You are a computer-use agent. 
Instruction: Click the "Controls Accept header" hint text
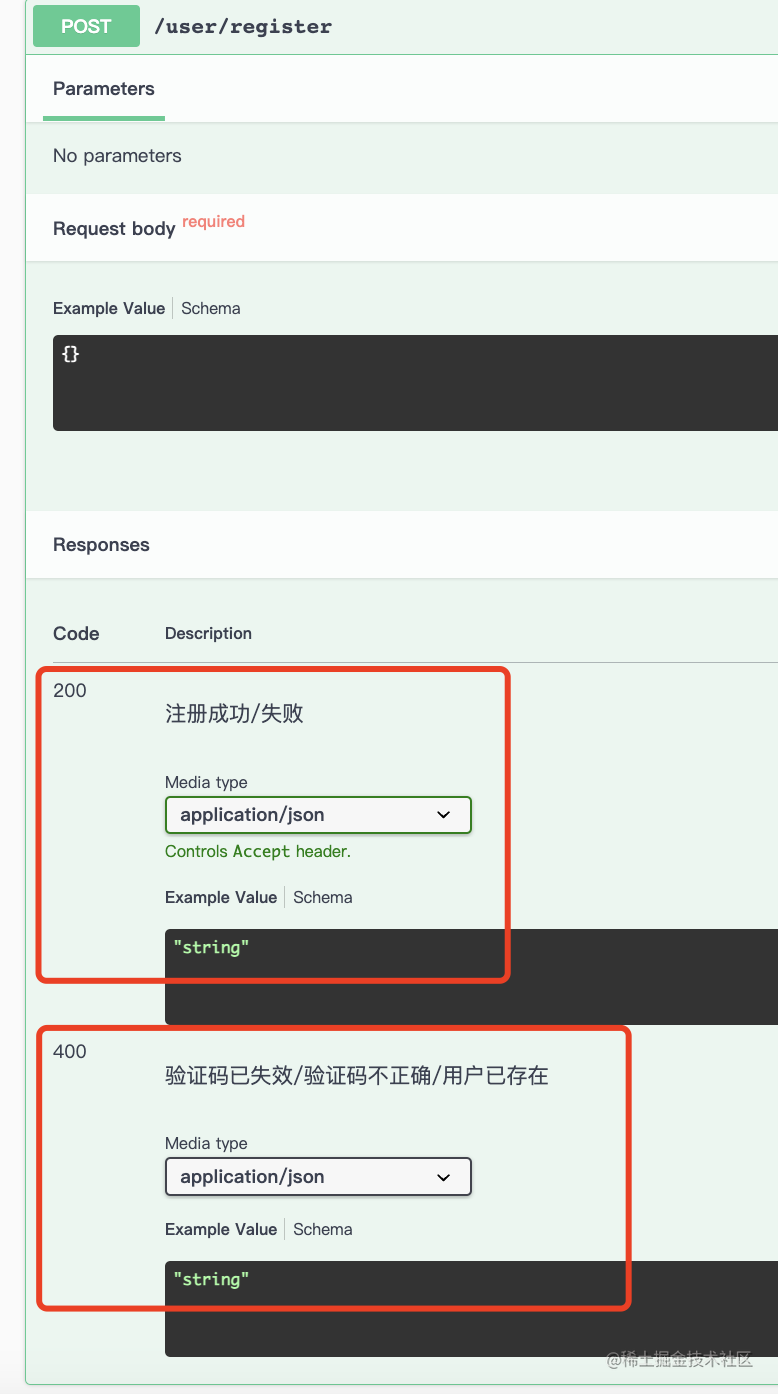[258, 852]
